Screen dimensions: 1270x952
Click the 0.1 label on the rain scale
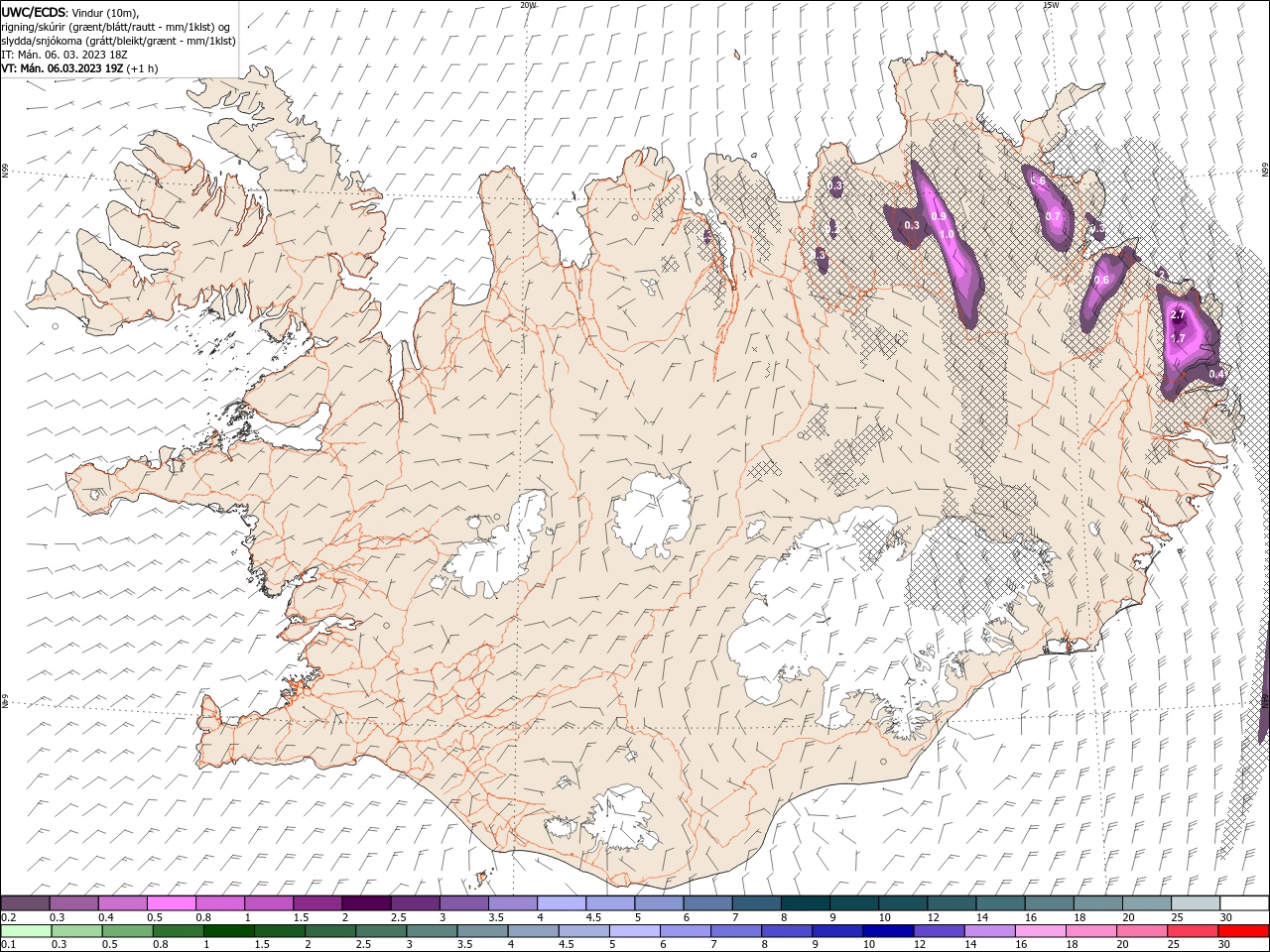pyautogui.click(x=8, y=945)
